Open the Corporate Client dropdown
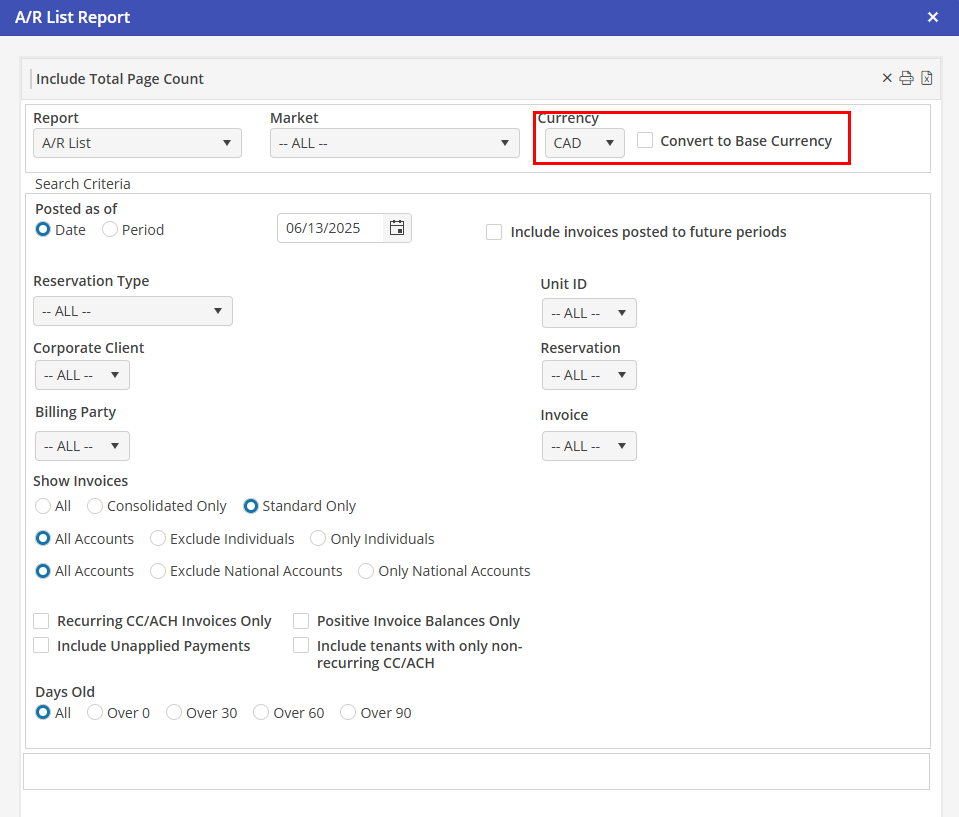This screenshot has height=817, width=959. point(82,375)
